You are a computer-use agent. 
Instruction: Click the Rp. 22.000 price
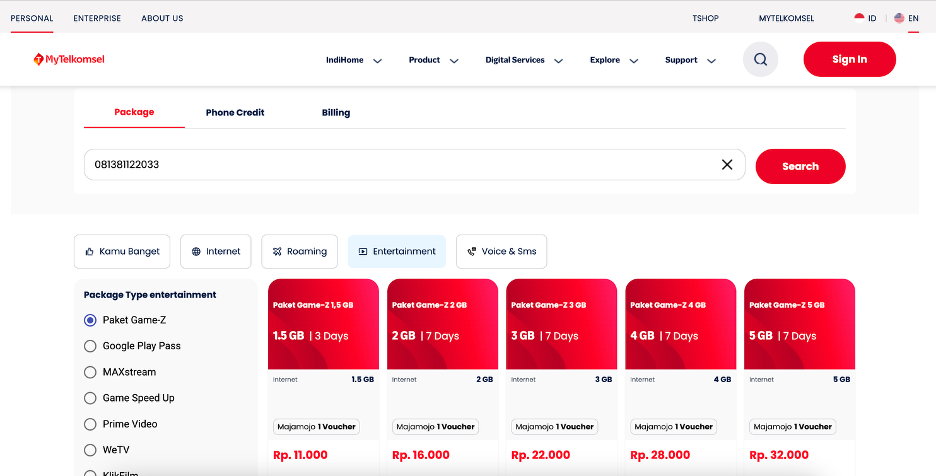541,455
